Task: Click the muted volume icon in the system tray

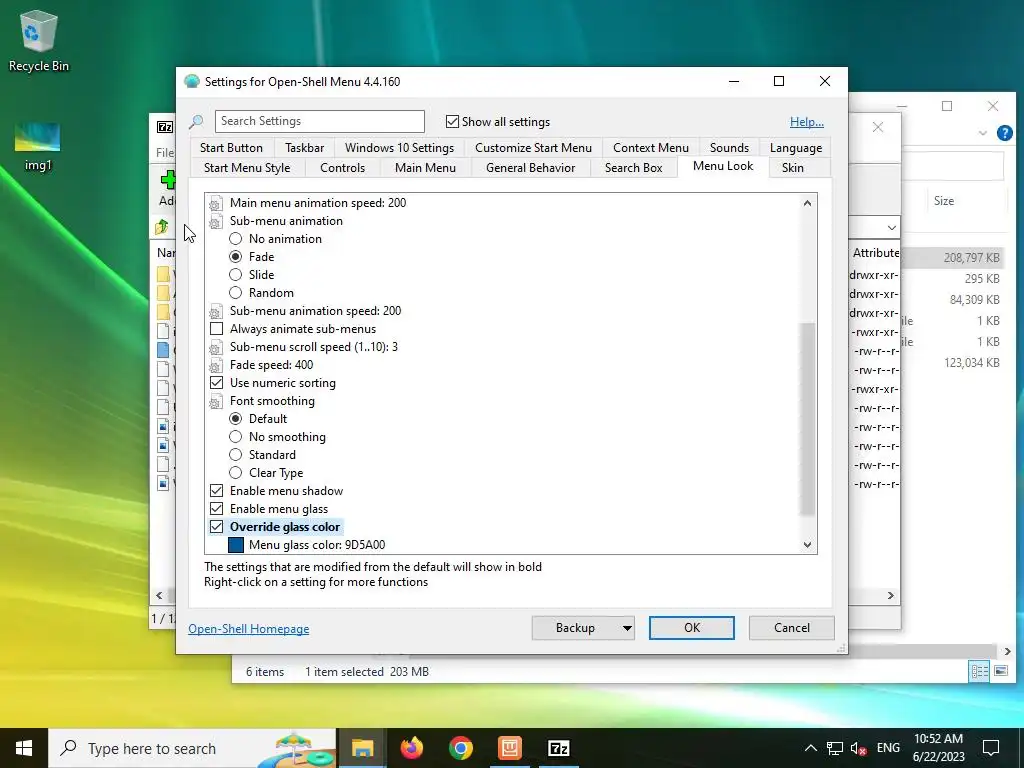Action: click(859, 748)
